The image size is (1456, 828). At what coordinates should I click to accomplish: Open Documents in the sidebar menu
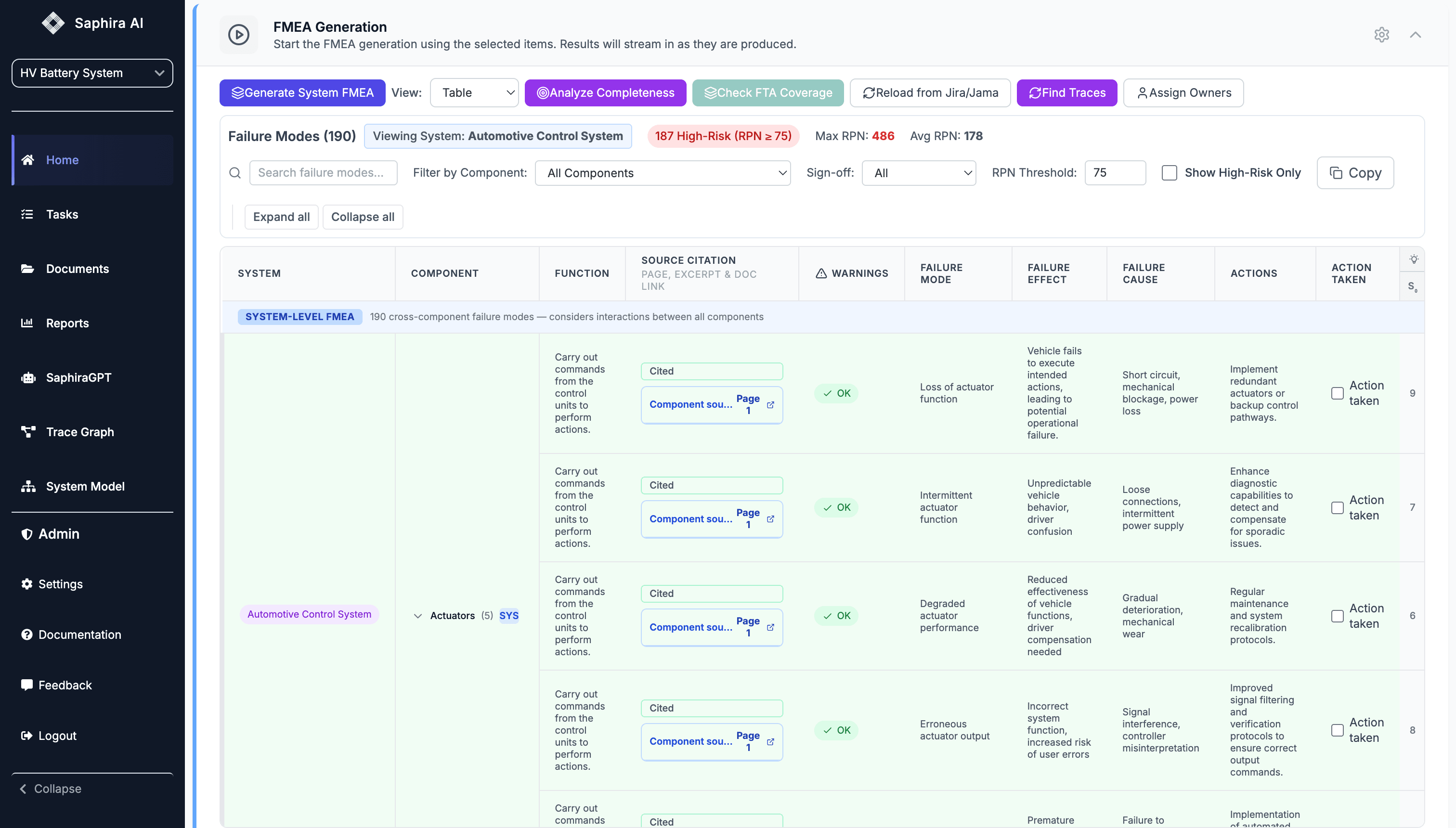78,269
